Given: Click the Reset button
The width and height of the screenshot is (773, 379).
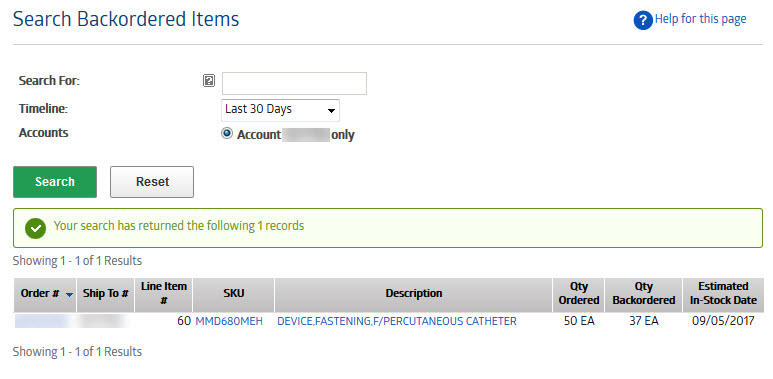Looking at the screenshot, I should 152,182.
